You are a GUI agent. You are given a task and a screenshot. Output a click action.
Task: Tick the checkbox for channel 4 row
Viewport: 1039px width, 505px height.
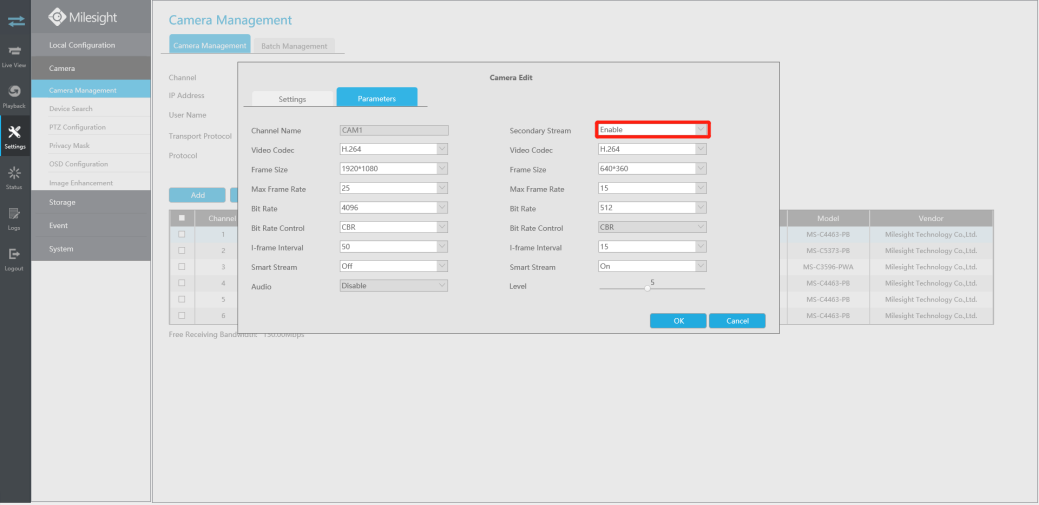pyautogui.click(x=182, y=283)
